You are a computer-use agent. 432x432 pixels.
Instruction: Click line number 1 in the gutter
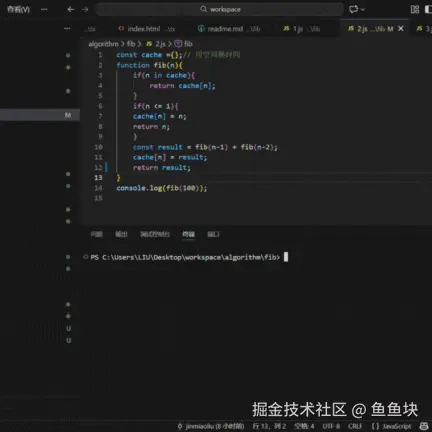point(100,55)
